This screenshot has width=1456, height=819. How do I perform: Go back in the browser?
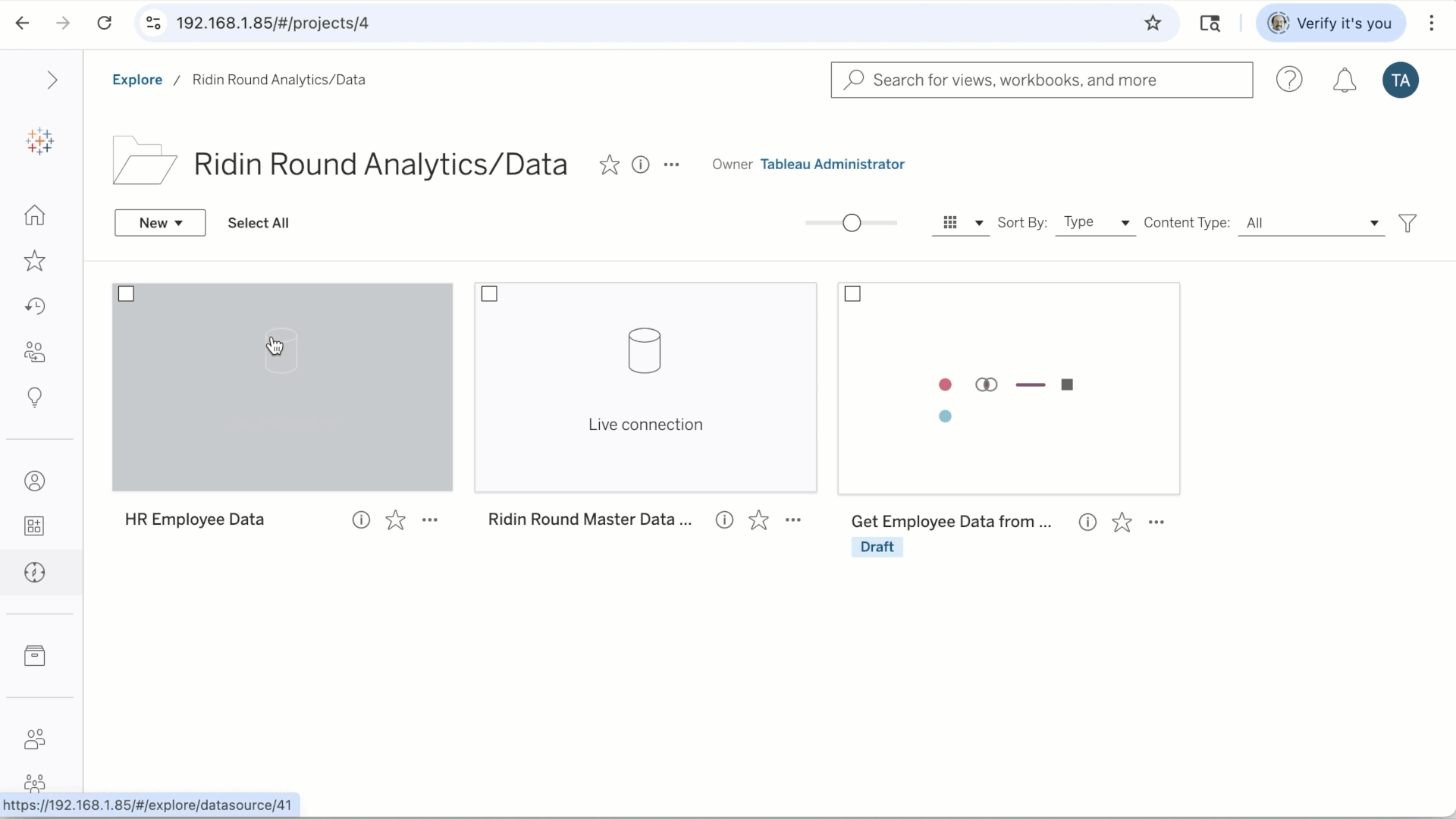pyautogui.click(x=22, y=23)
